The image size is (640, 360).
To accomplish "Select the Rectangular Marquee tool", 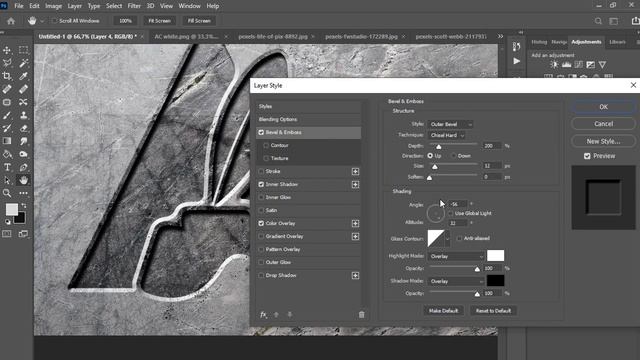I will 23,50.
